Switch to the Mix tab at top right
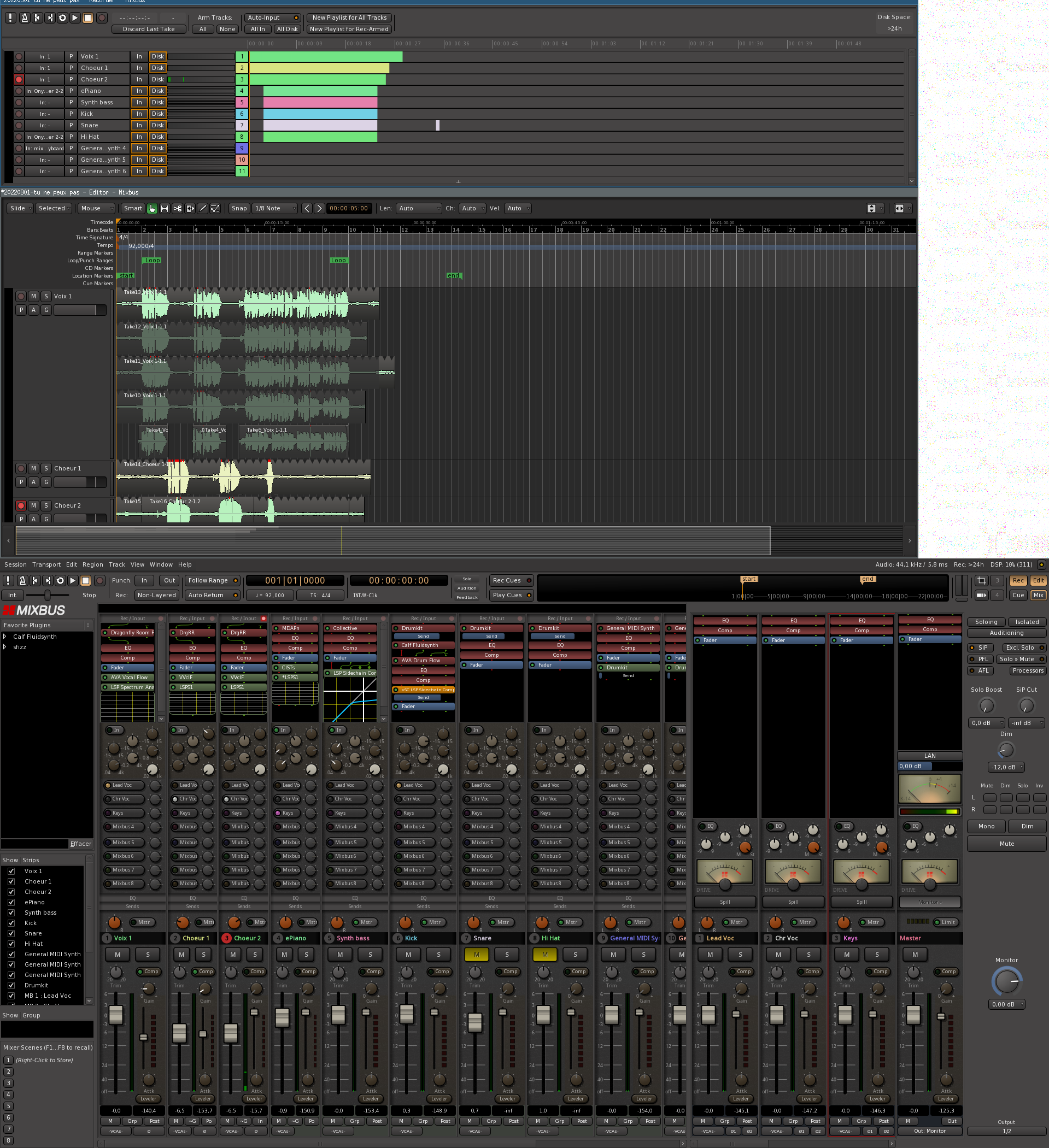Viewport: 1049px width, 1148px height. point(1039,595)
